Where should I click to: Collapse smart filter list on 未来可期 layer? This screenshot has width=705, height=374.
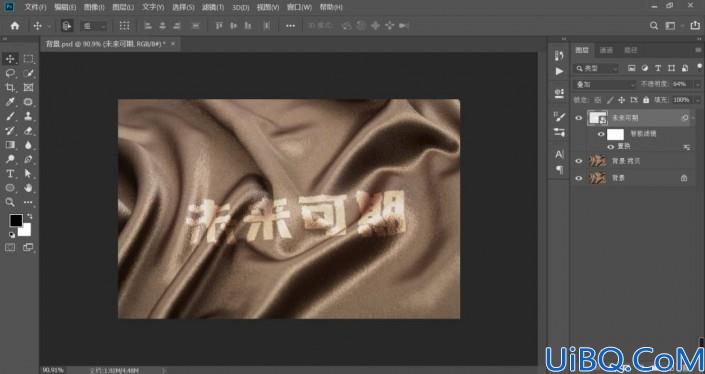tap(694, 118)
